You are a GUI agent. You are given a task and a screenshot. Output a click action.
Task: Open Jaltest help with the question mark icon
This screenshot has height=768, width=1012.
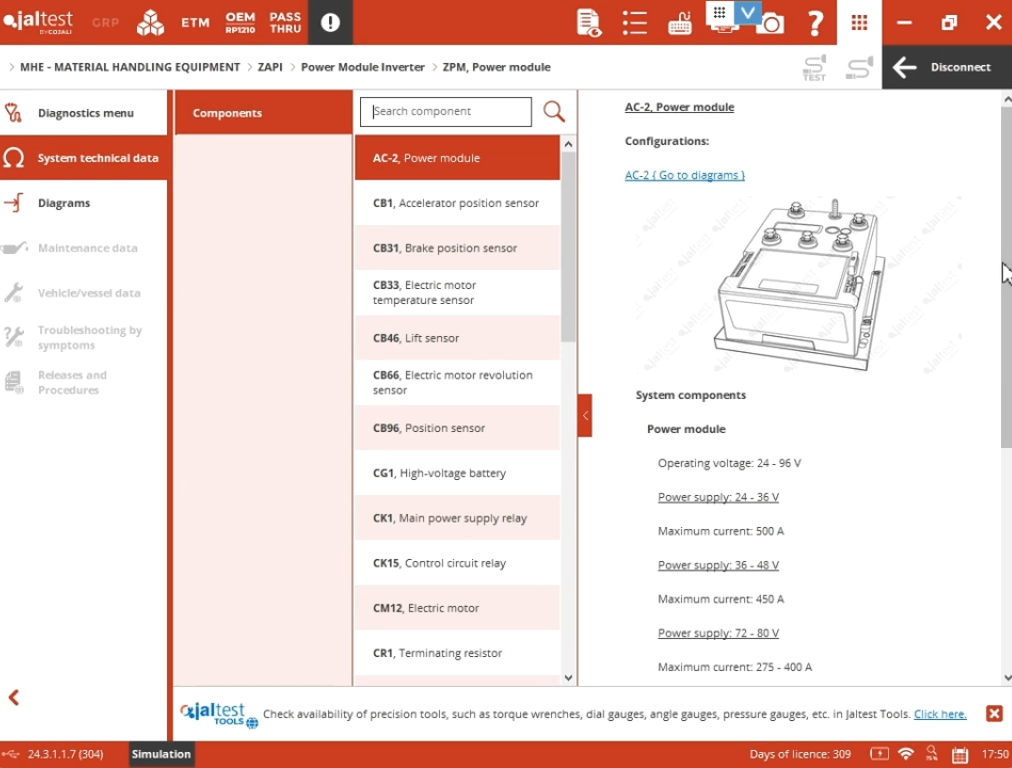(815, 22)
